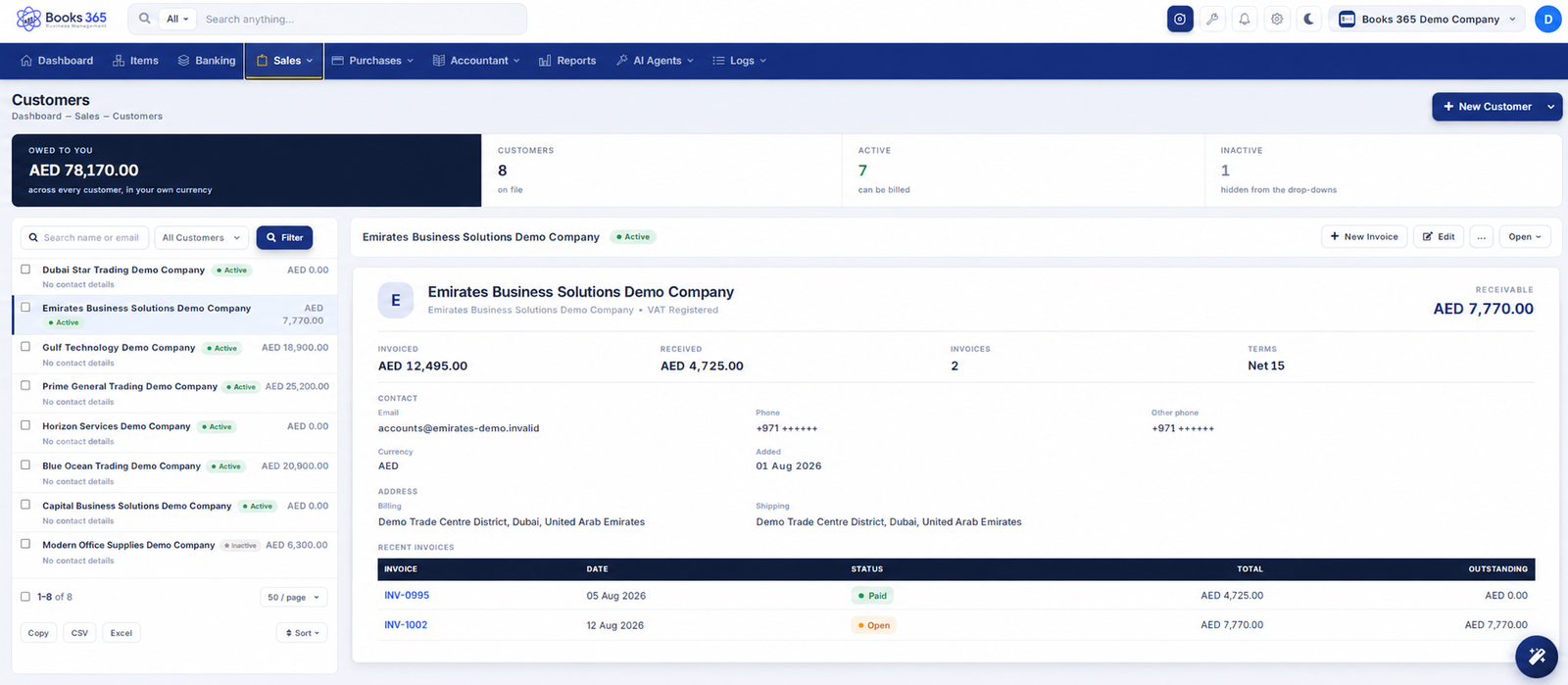Screen dimensions: 1568x685
Task: Open the 50 / page dropdown
Action: point(294,597)
